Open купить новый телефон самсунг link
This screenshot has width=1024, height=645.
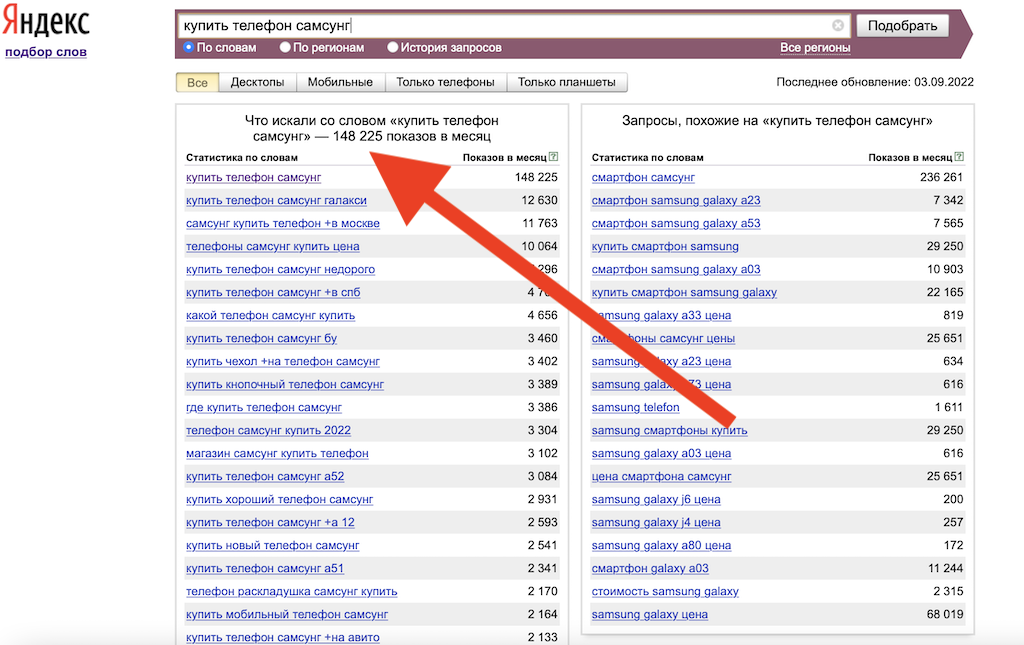coord(273,545)
